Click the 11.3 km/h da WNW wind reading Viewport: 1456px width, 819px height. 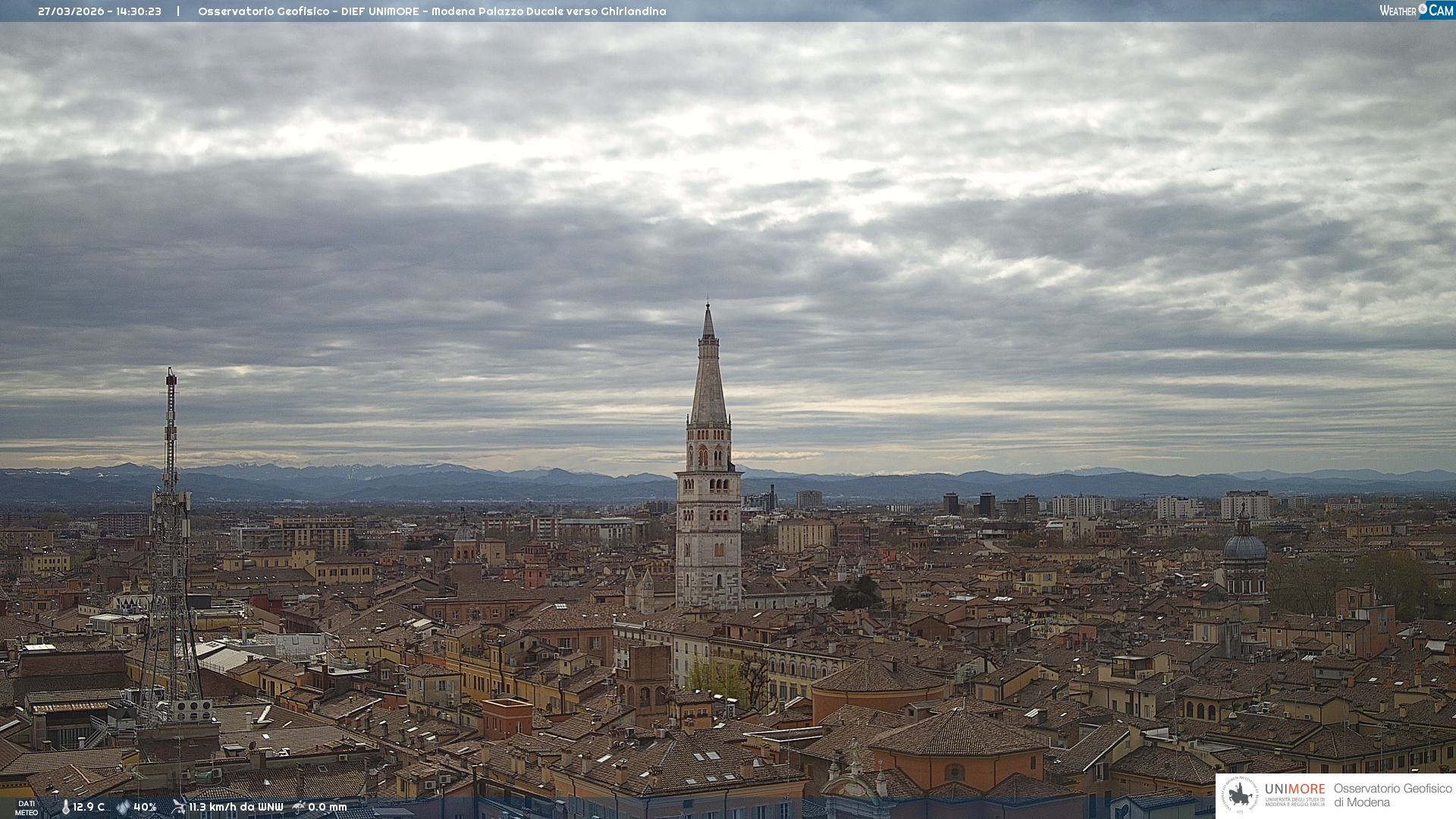coord(236,807)
